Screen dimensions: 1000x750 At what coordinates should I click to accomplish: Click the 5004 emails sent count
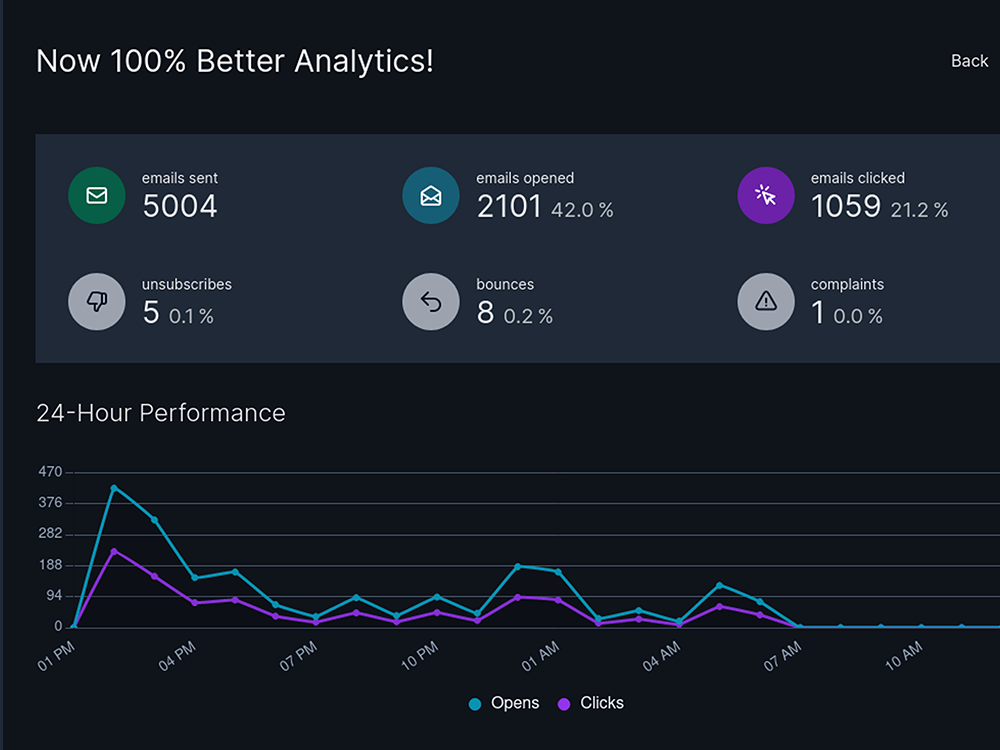click(x=180, y=206)
